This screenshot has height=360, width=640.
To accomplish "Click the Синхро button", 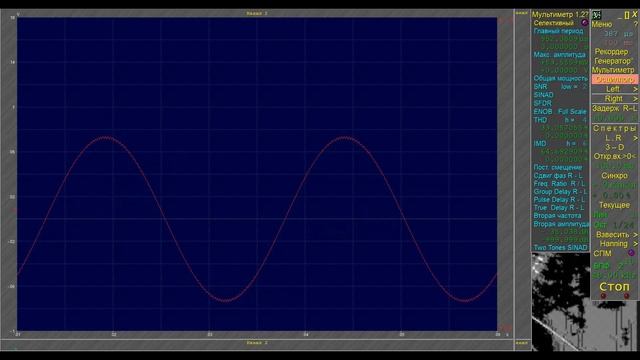I will (614, 176).
